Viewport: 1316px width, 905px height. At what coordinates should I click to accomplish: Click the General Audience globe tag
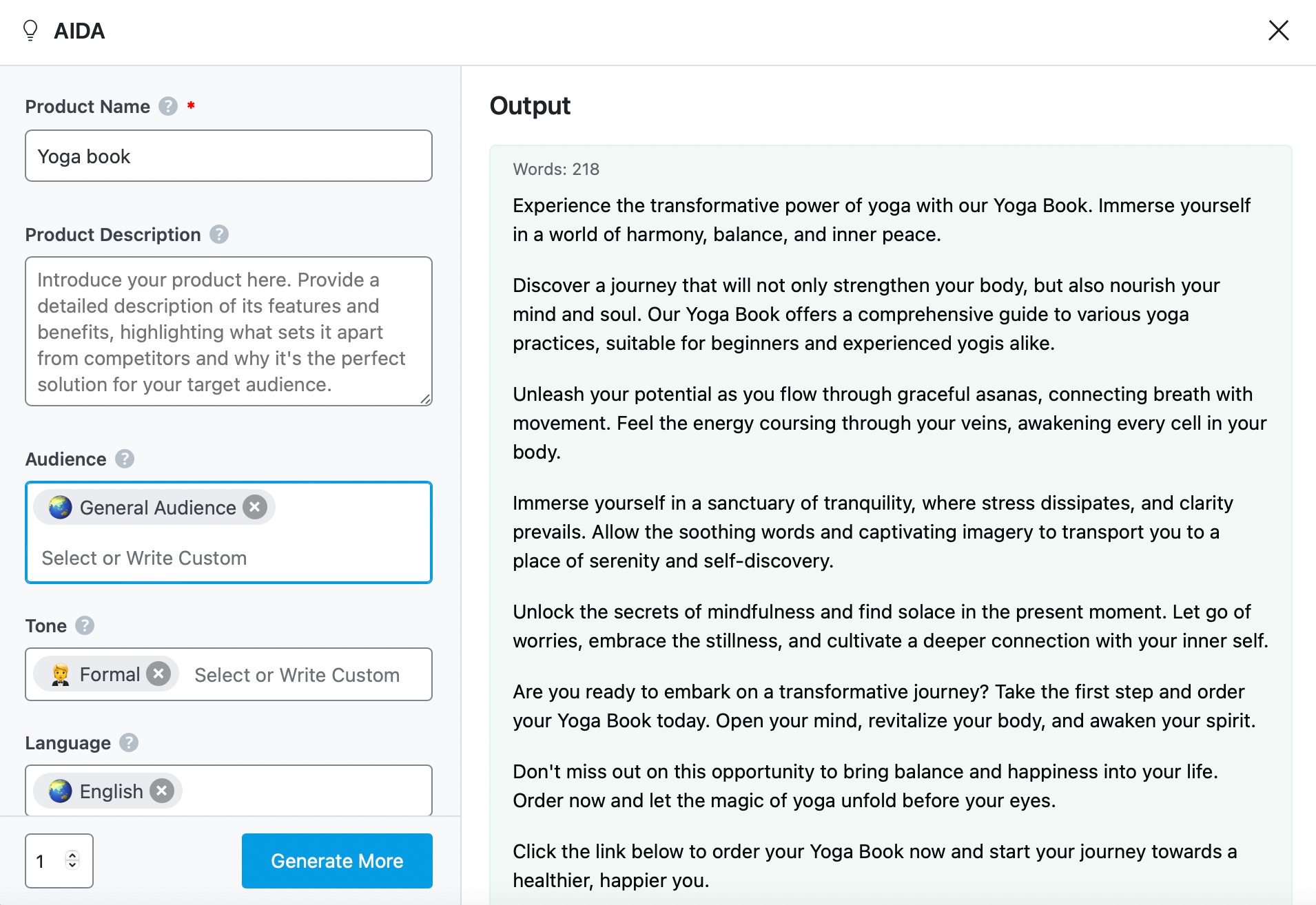click(154, 508)
